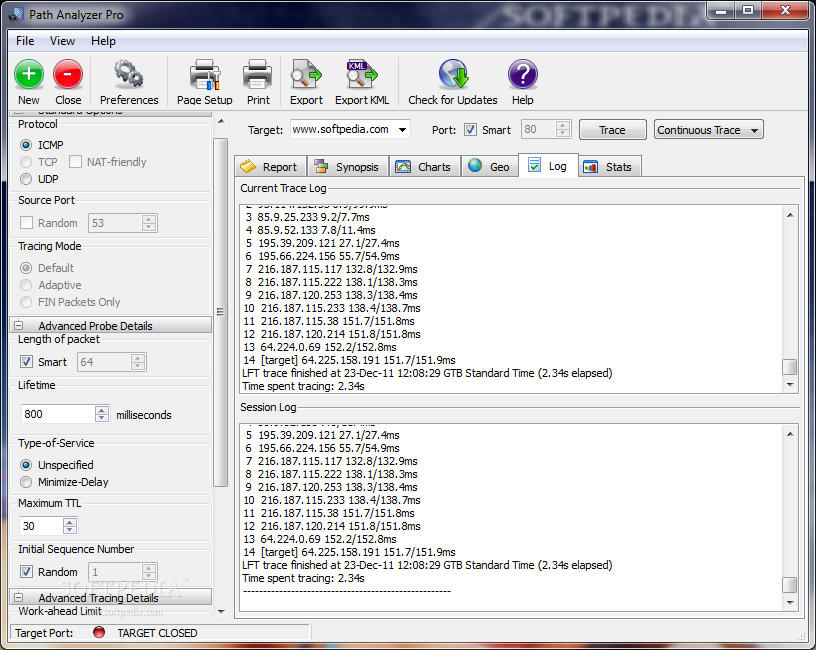
Task: Open the Stats tab
Action: (608, 167)
